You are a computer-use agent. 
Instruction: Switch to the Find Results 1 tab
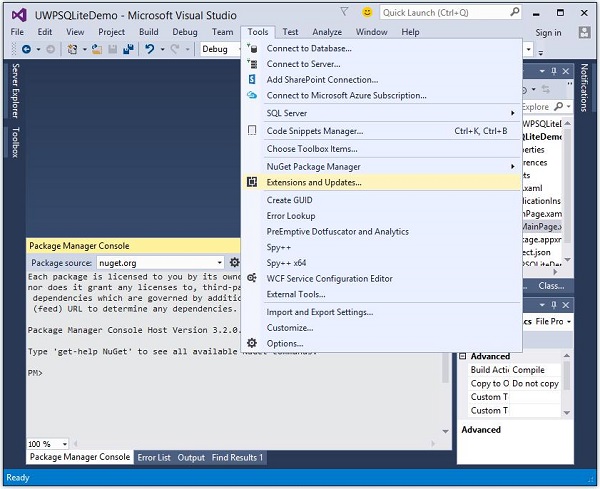(x=237, y=458)
